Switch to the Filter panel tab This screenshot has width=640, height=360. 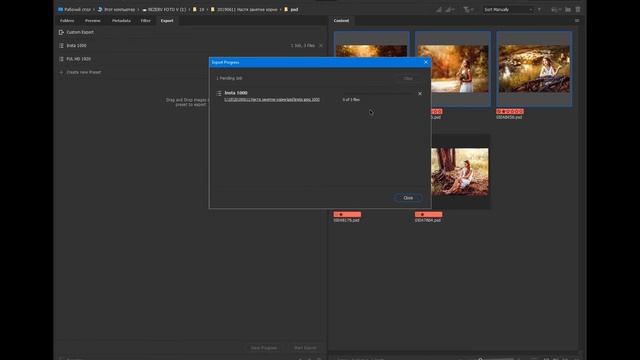[146, 20]
